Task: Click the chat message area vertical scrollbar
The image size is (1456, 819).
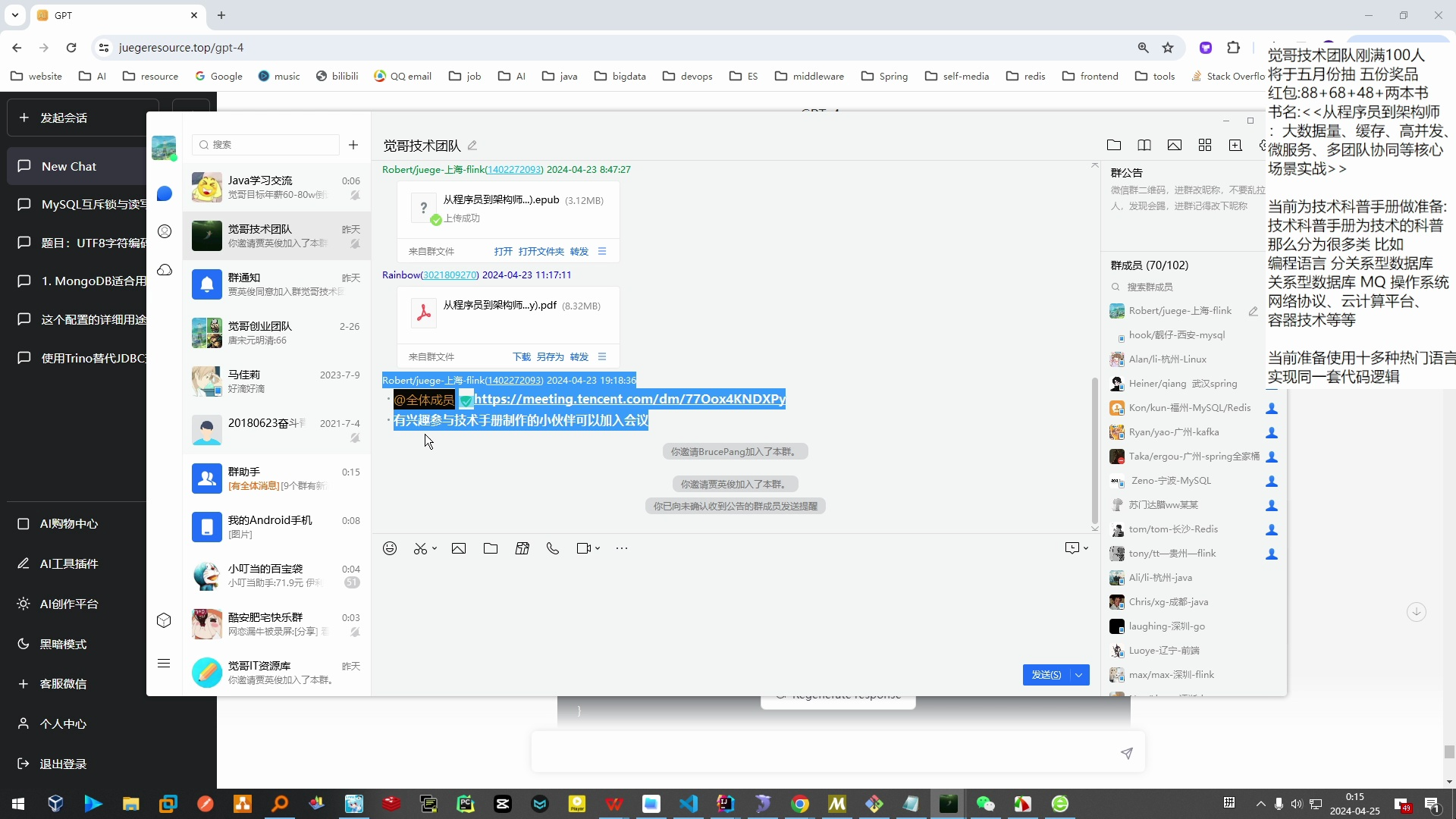Action: (1094, 450)
